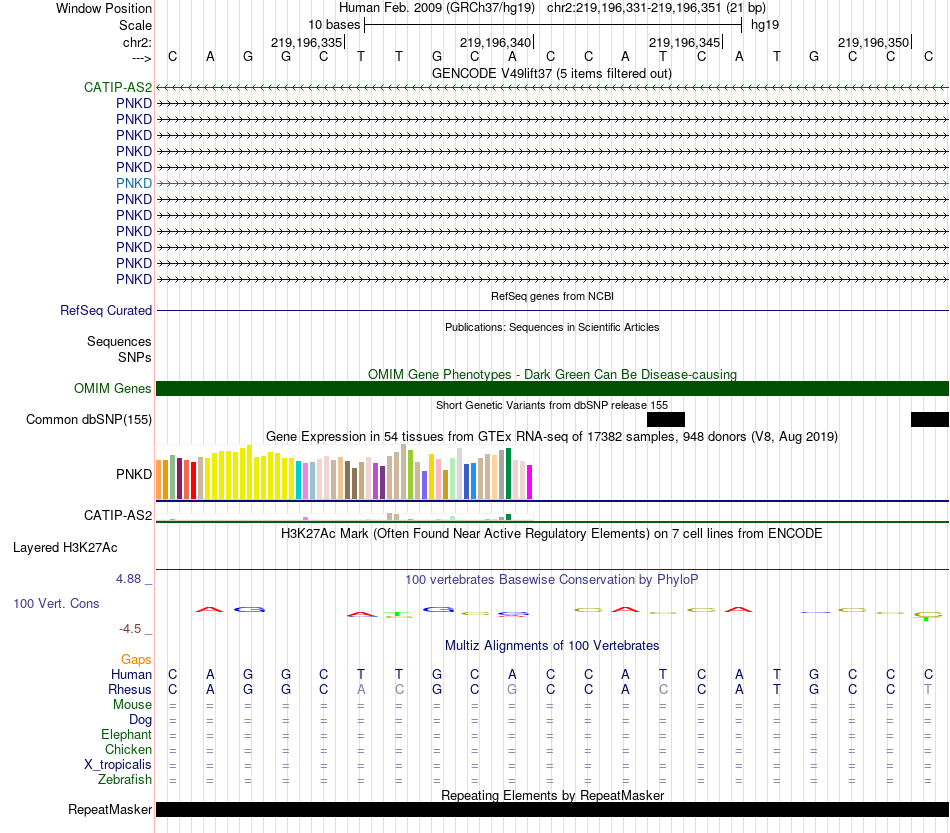Click the dark green OMIM Genes bar
Viewport: 950px width, 833px height.
click(x=552, y=388)
